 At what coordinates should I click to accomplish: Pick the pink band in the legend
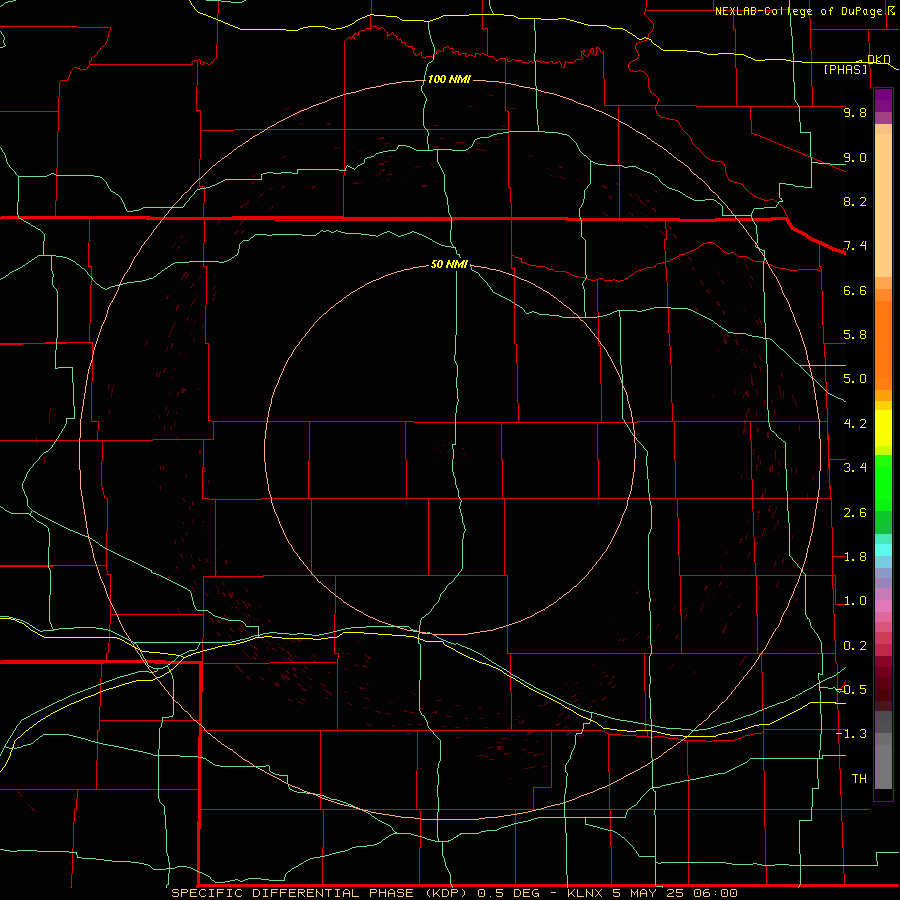(883, 606)
